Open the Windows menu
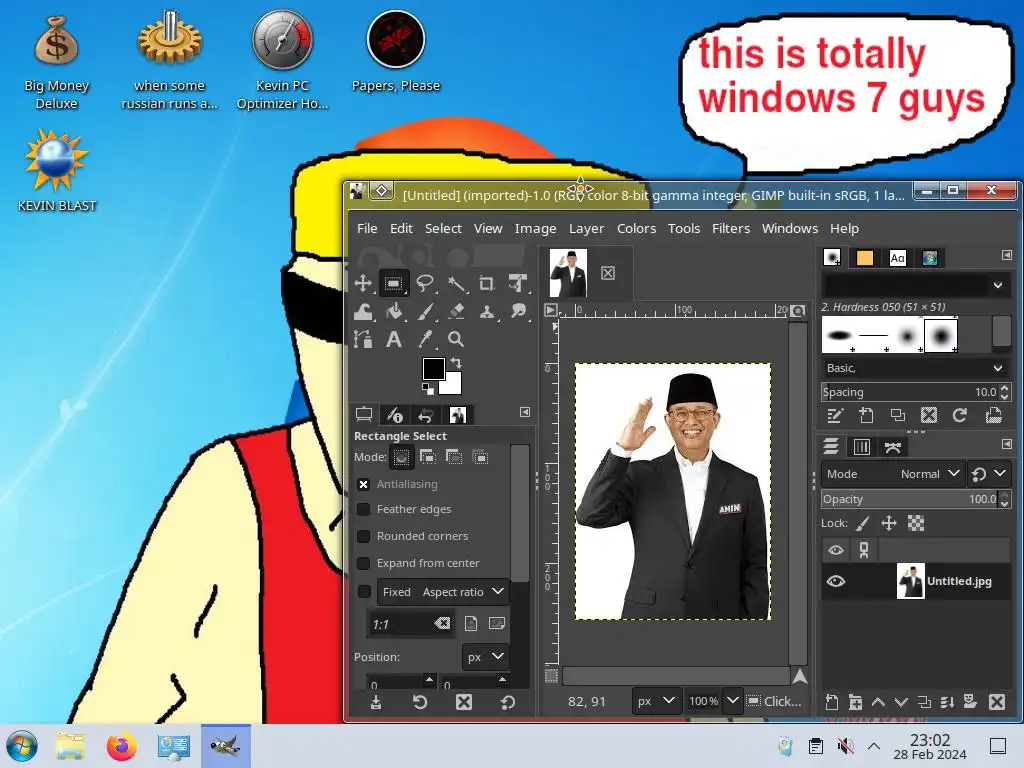 pyautogui.click(x=790, y=229)
